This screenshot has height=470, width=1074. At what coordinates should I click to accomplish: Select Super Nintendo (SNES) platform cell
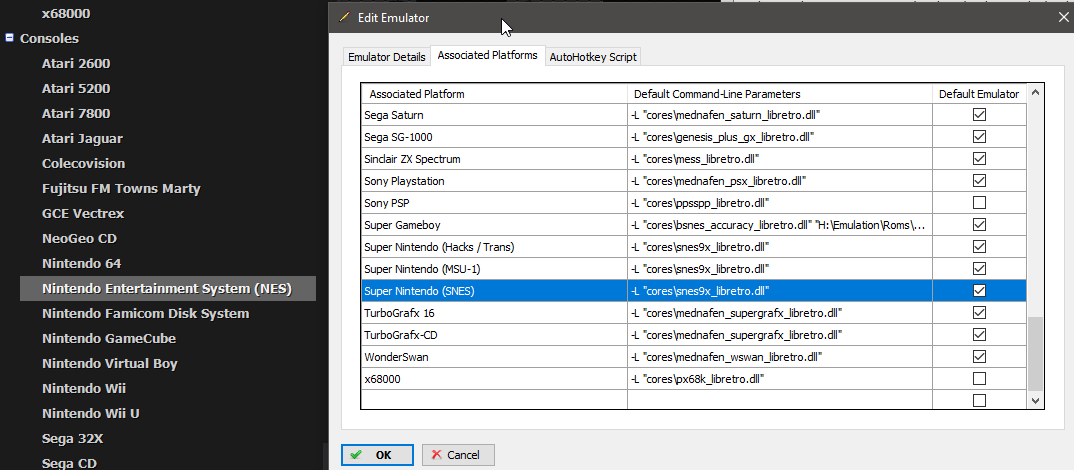pos(495,290)
